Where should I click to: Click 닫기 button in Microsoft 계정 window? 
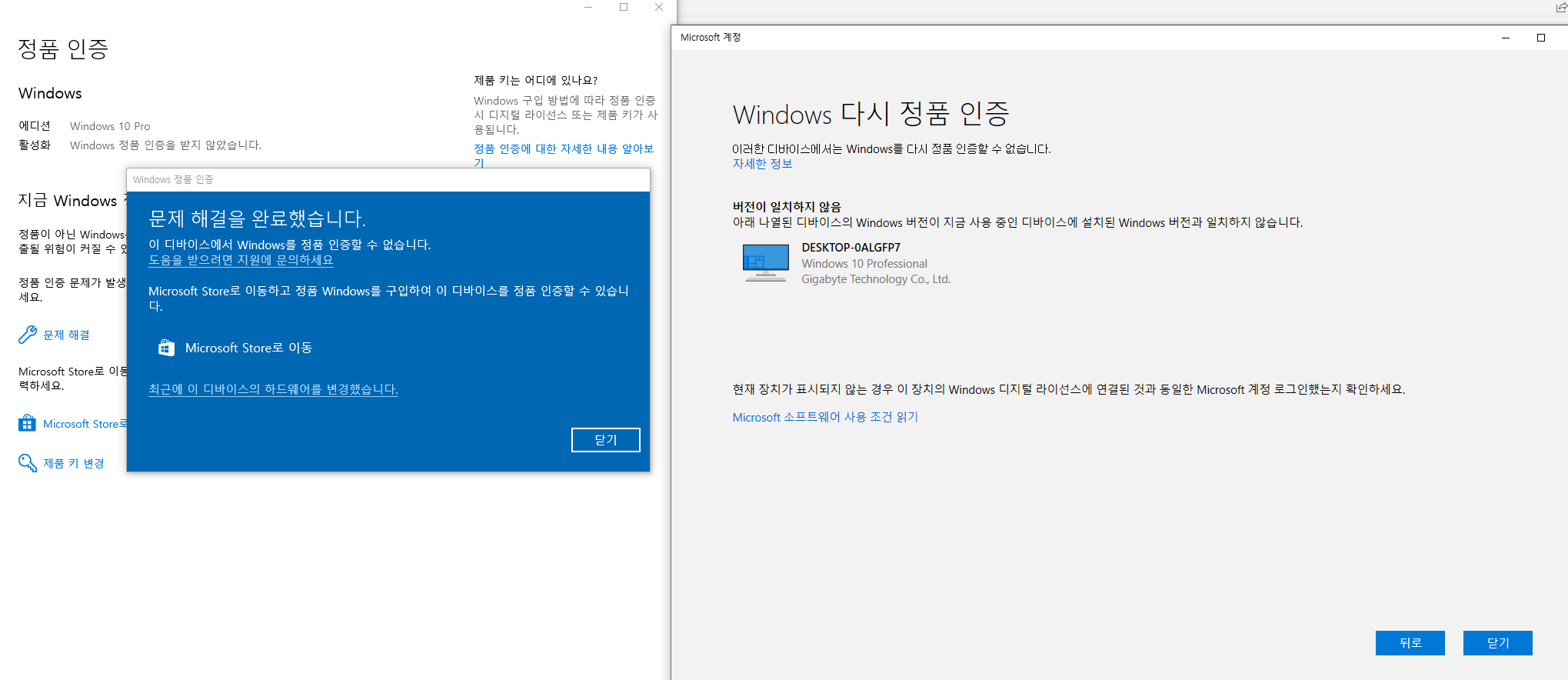click(1498, 643)
